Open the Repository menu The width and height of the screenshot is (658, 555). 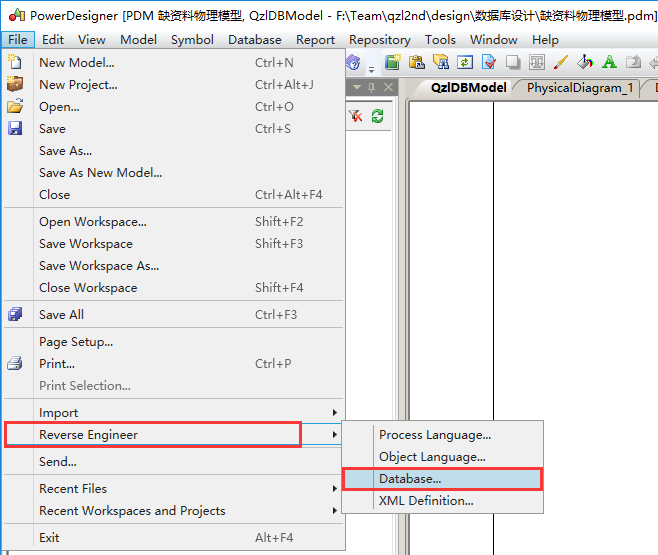(380, 39)
